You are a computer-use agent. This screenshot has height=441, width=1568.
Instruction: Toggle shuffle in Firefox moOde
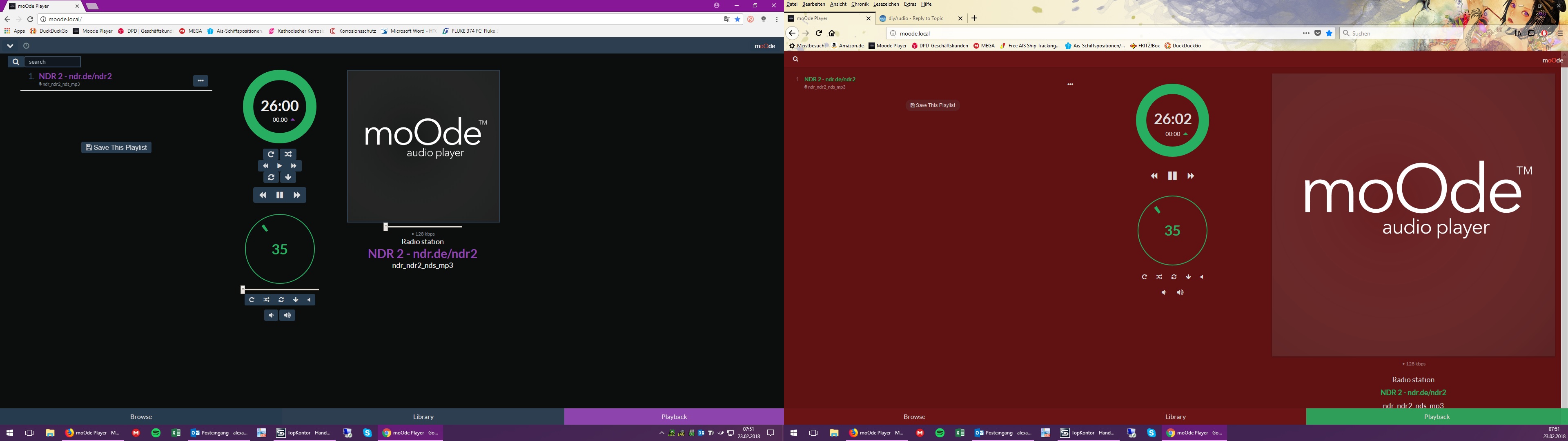click(1159, 277)
